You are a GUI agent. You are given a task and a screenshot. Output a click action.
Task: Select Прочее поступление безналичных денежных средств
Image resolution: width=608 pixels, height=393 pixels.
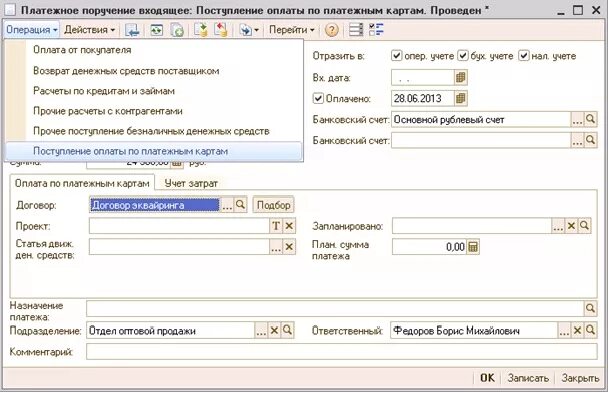click(x=154, y=131)
